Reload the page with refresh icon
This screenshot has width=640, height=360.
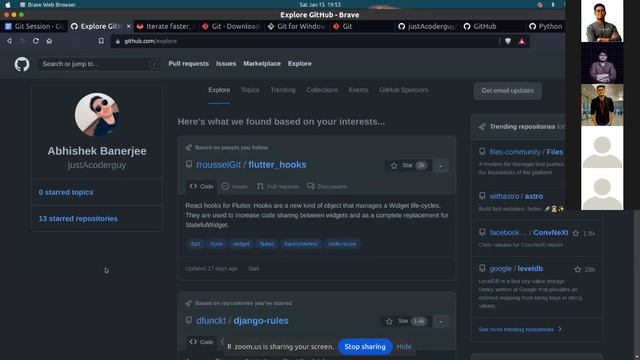point(36,41)
